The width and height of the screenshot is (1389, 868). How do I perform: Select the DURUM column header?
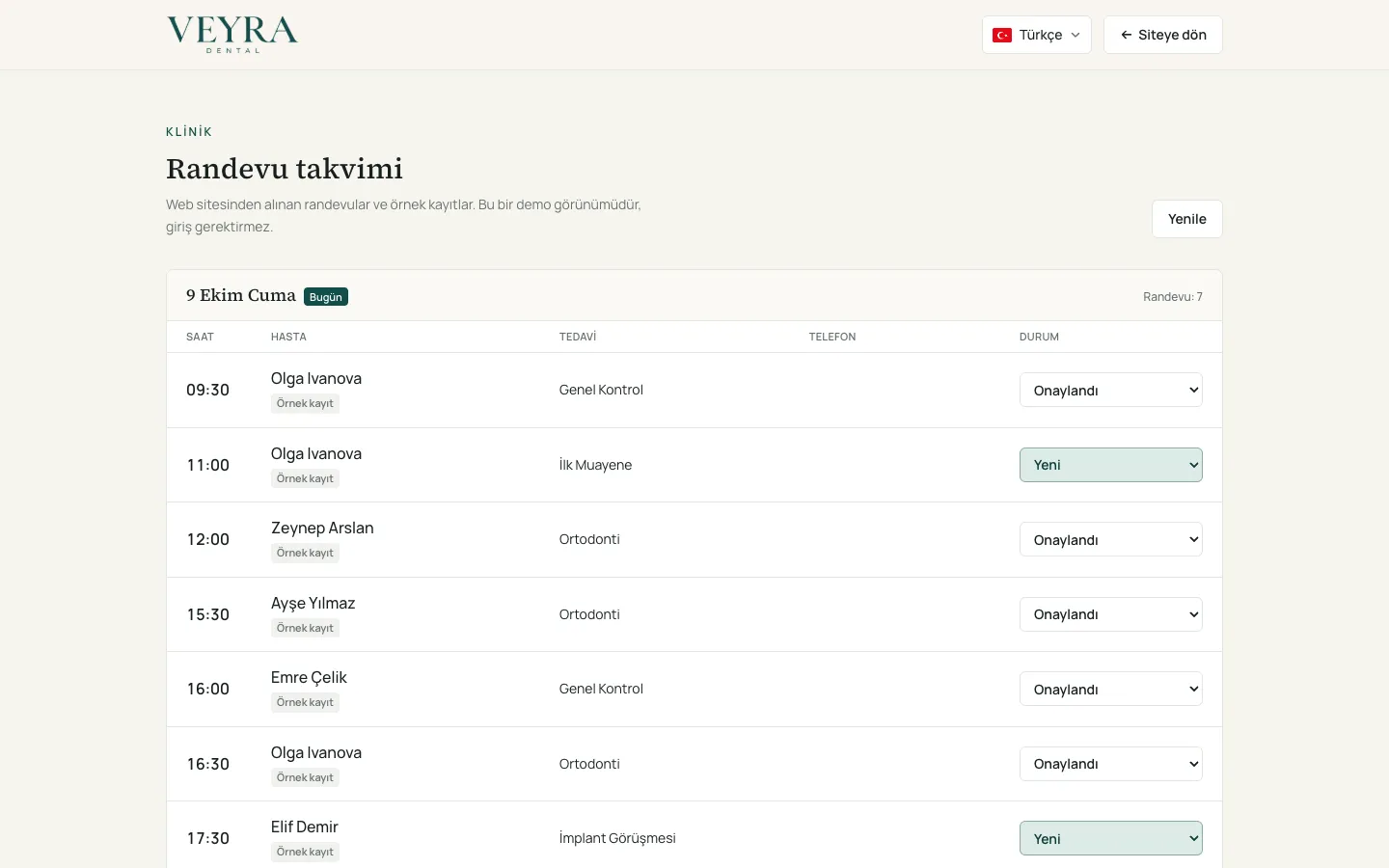[x=1039, y=337]
